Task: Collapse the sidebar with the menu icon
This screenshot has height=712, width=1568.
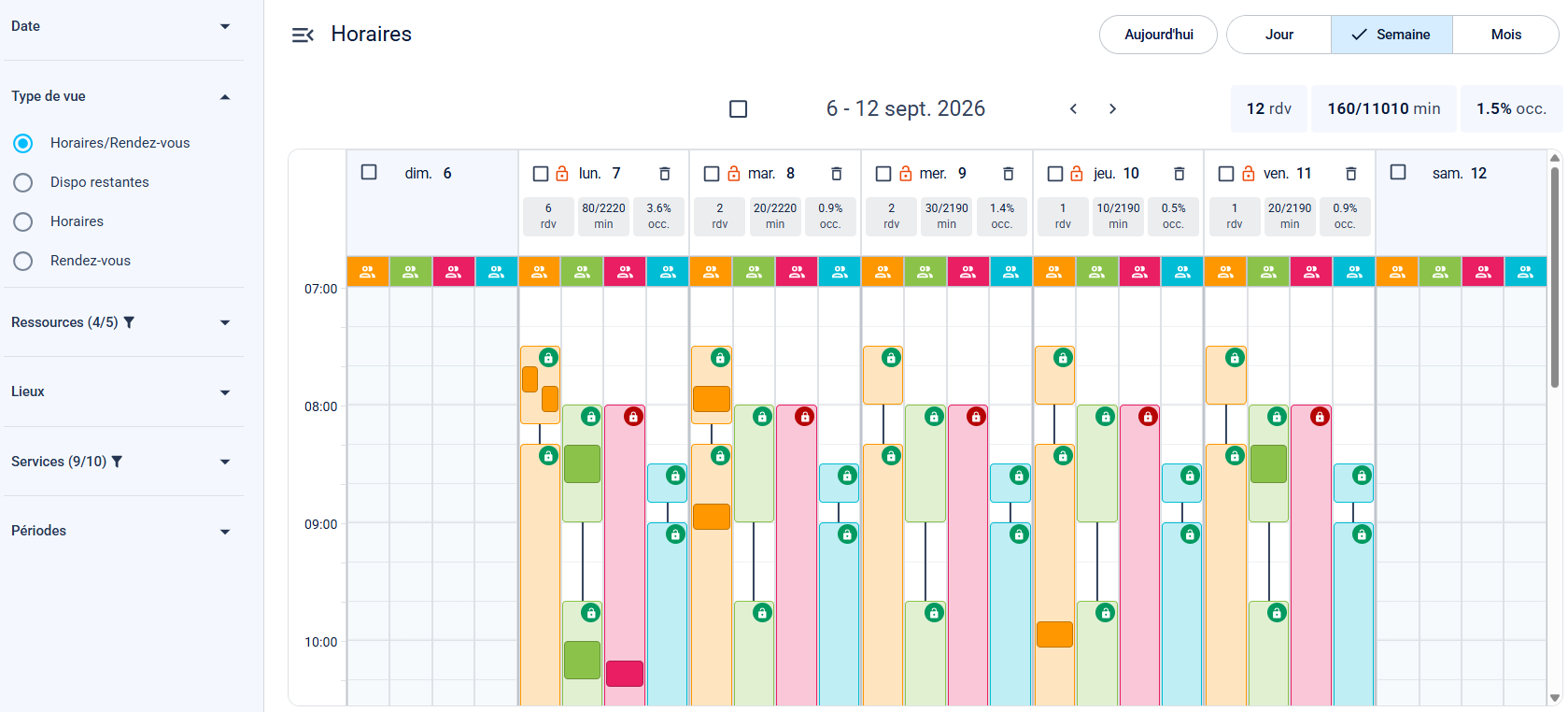Action: click(x=303, y=35)
